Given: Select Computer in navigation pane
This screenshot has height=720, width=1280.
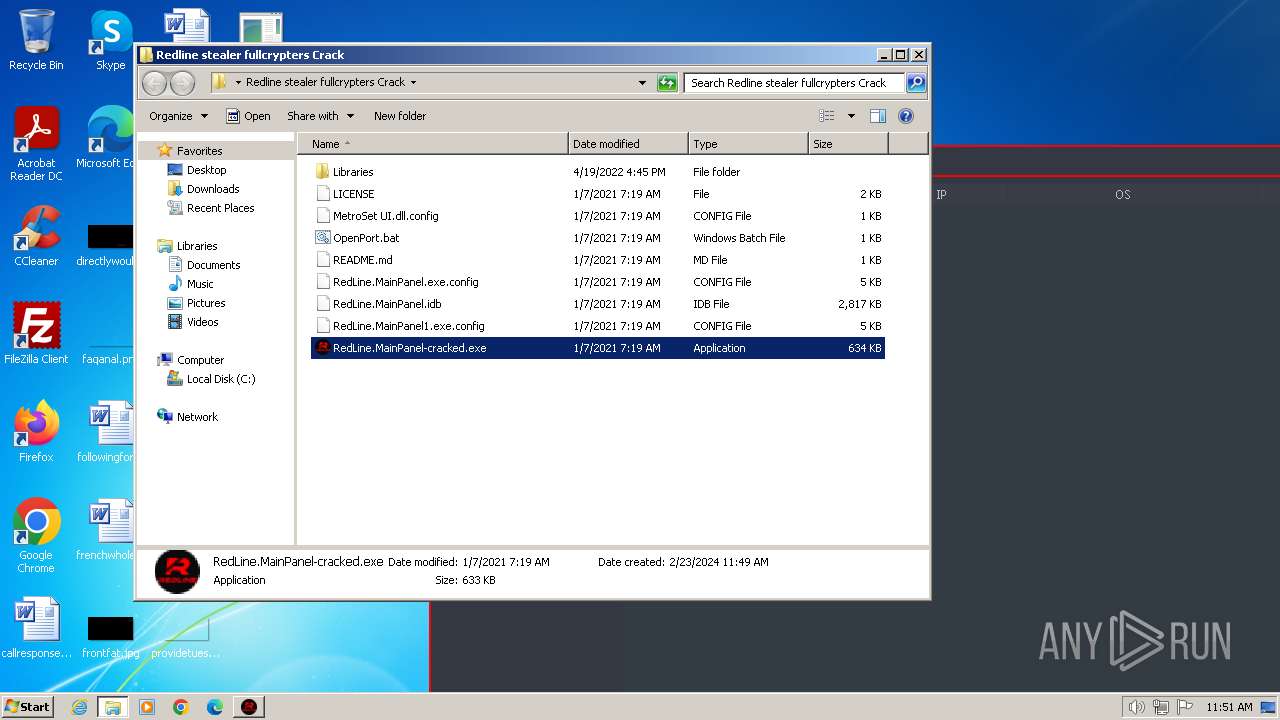Looking at the screenshot, I should click(200, 360).
